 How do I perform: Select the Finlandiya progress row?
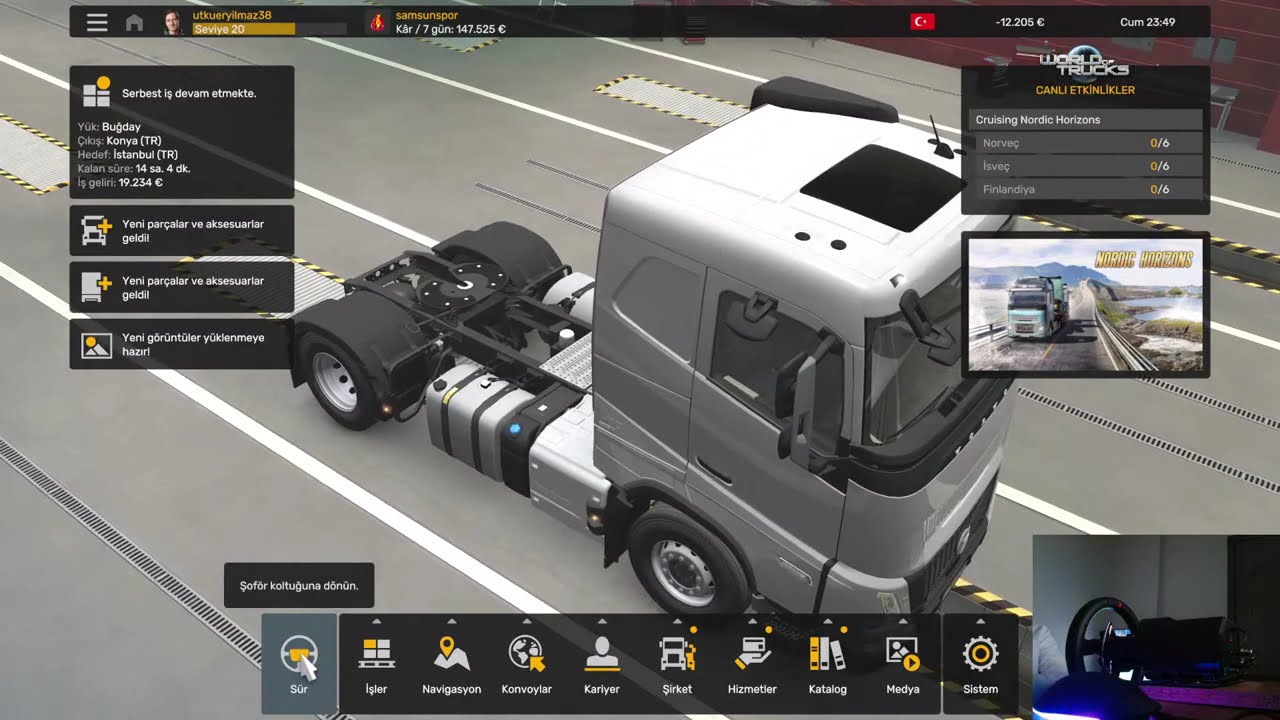point(1085,189)
